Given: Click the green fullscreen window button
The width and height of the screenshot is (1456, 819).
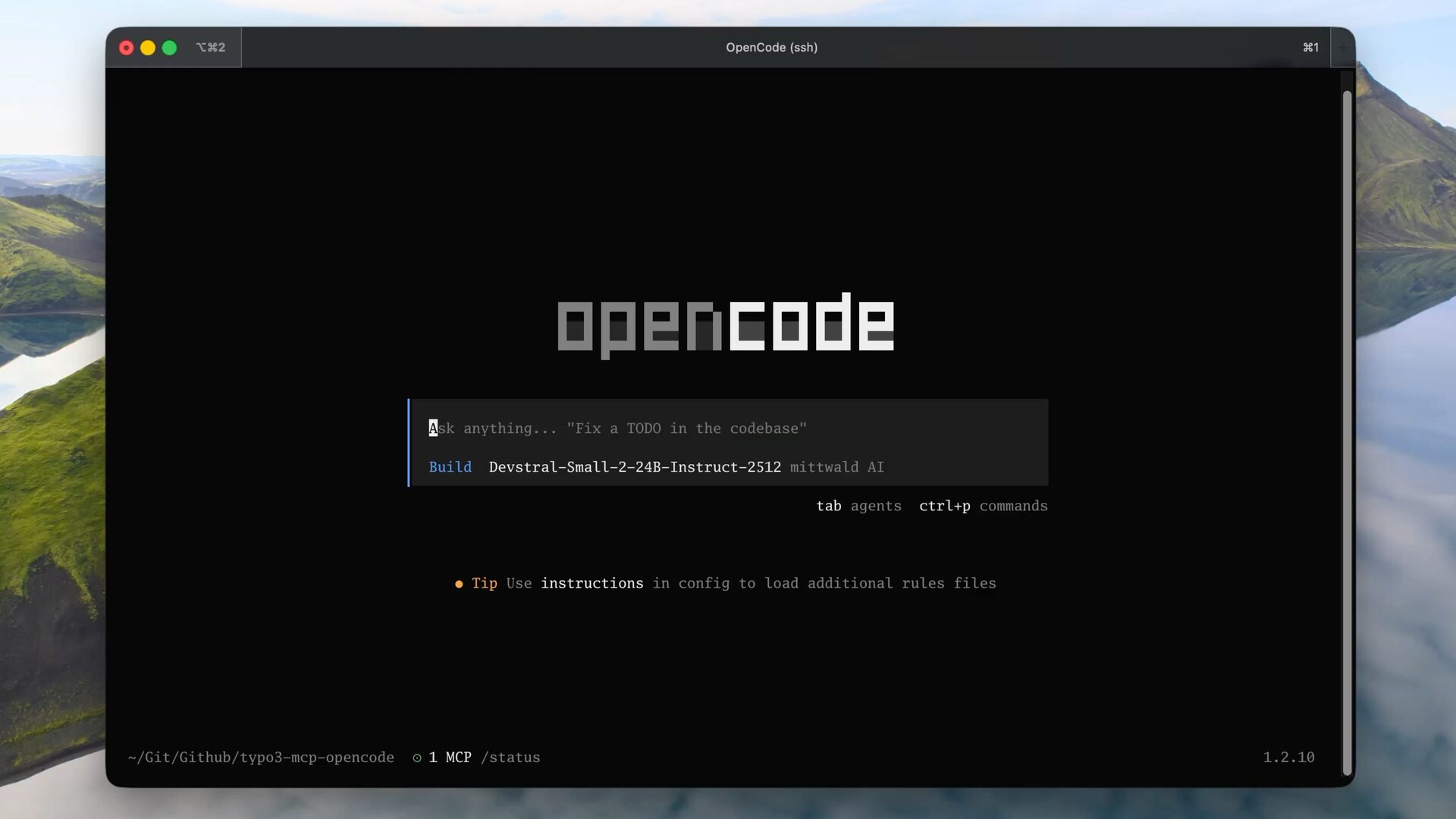Looking at the screenshot, I should click(169, 48).
